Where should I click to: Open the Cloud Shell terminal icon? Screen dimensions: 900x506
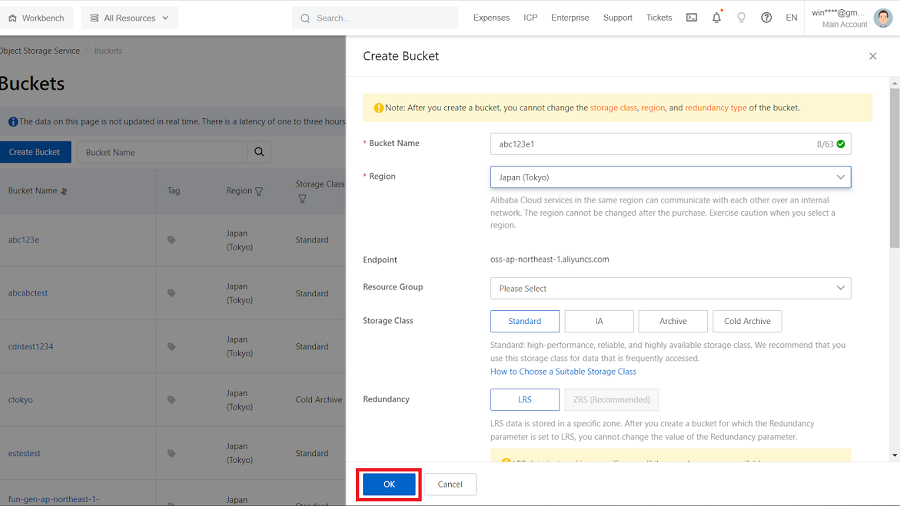[691, 18]
